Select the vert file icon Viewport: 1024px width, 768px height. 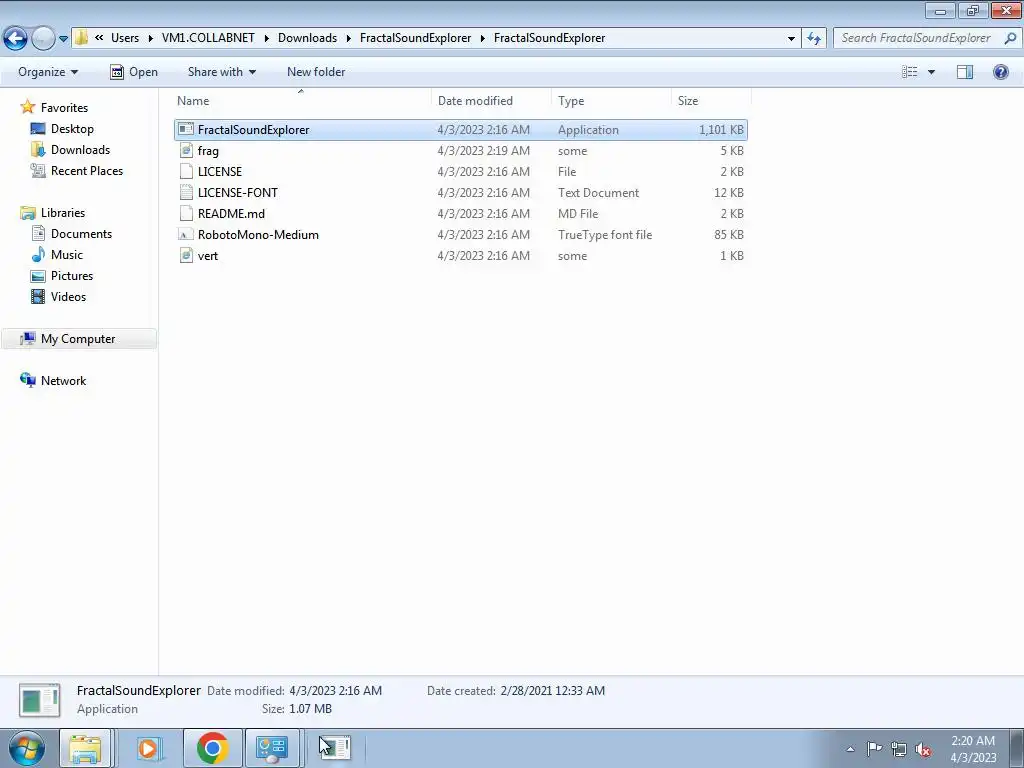[186, 255]
